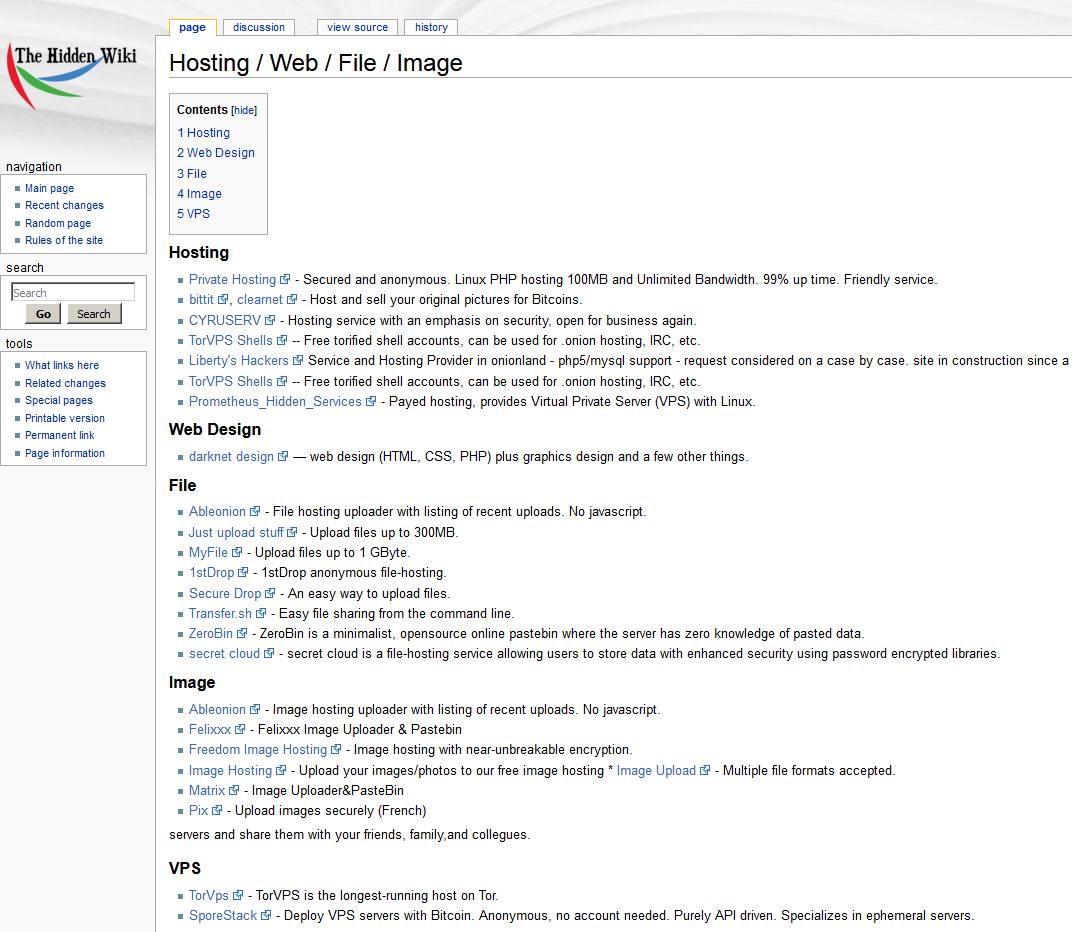This screenshot has height=932, width=1072.
Task: Click external-link icon after Prometheus_Hidden_Services
Action: tap(371, 401)
